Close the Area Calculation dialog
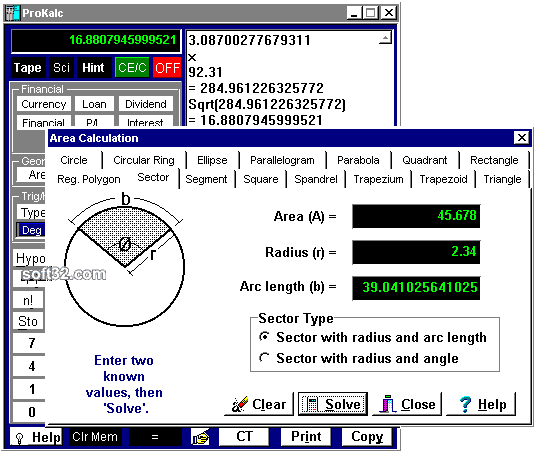Screen dimensions: 535x451 pos(522,138)
